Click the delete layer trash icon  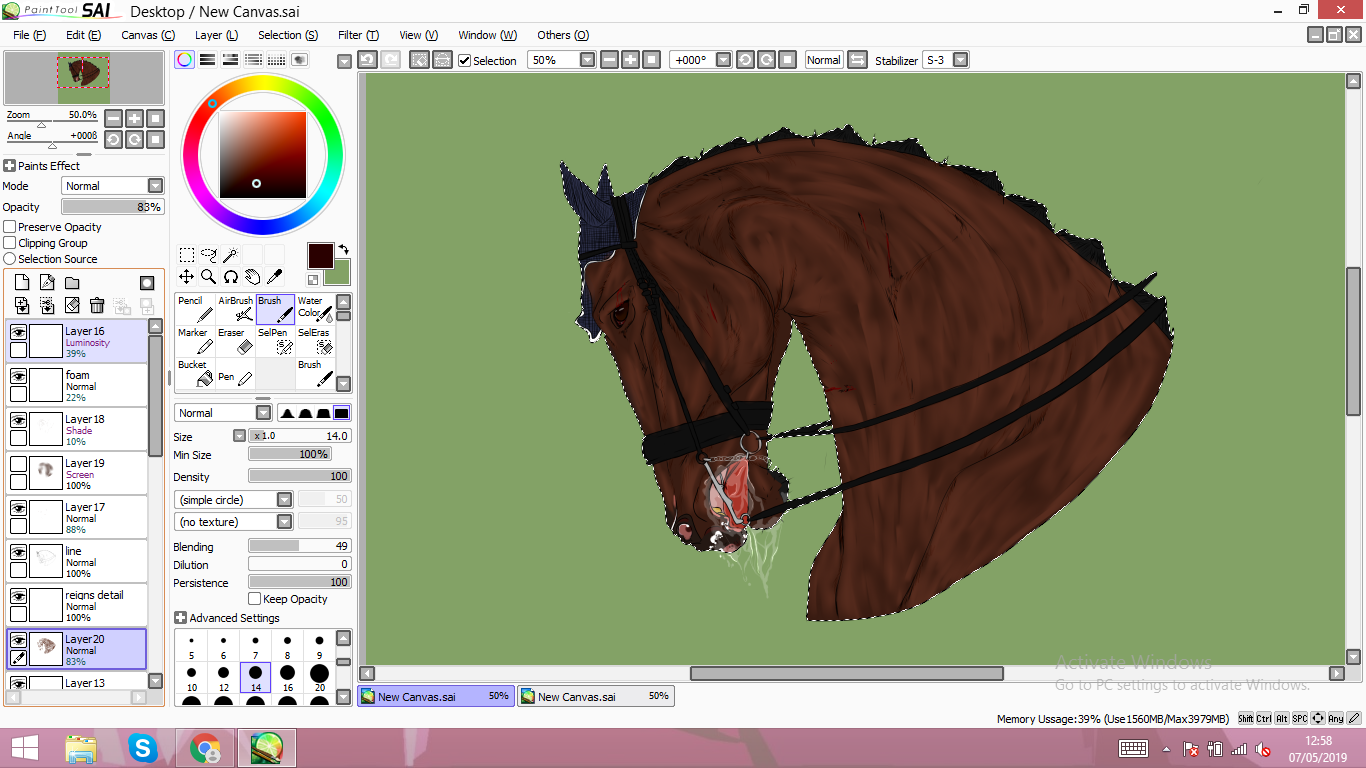coord(97,306)
